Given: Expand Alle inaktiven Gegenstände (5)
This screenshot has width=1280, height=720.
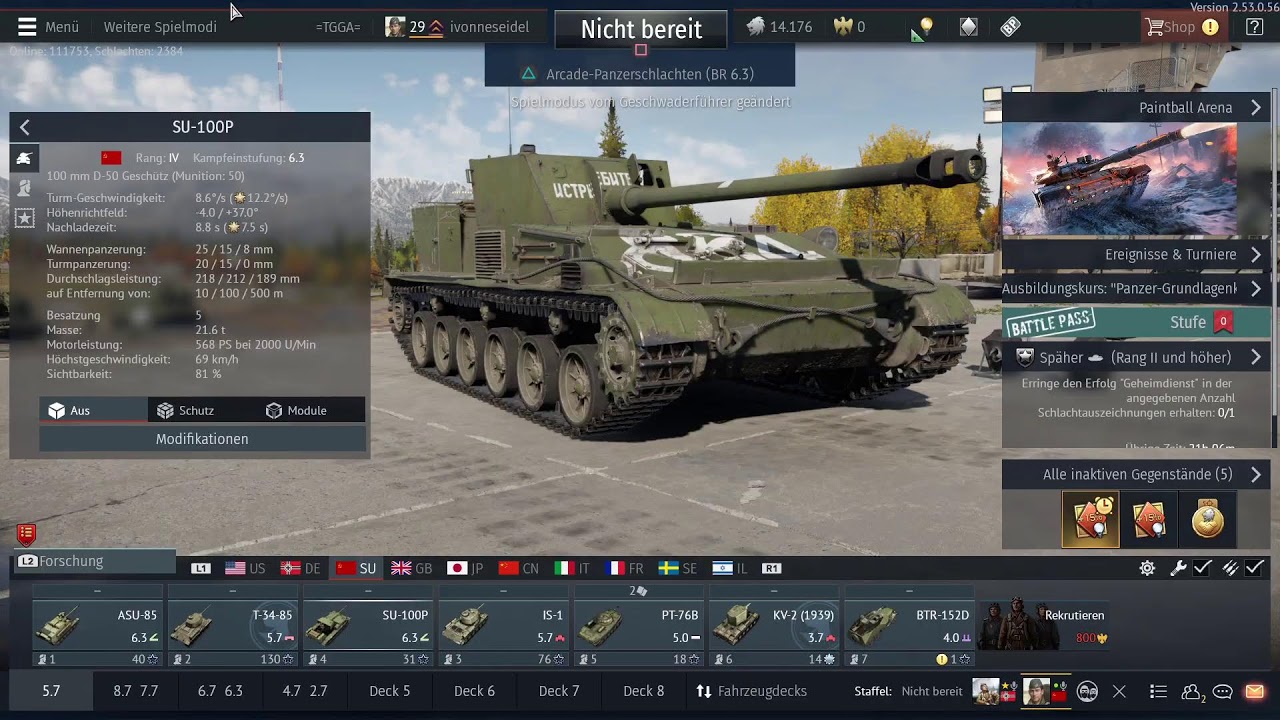Looking at the screenshot, I should point(1136,475).
